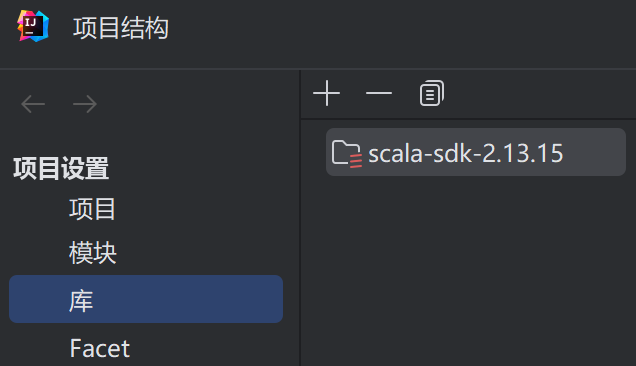Screen dimensions: 636x366
Task: Click blank toolbar space right of copy icon
Action: point(539,94)
